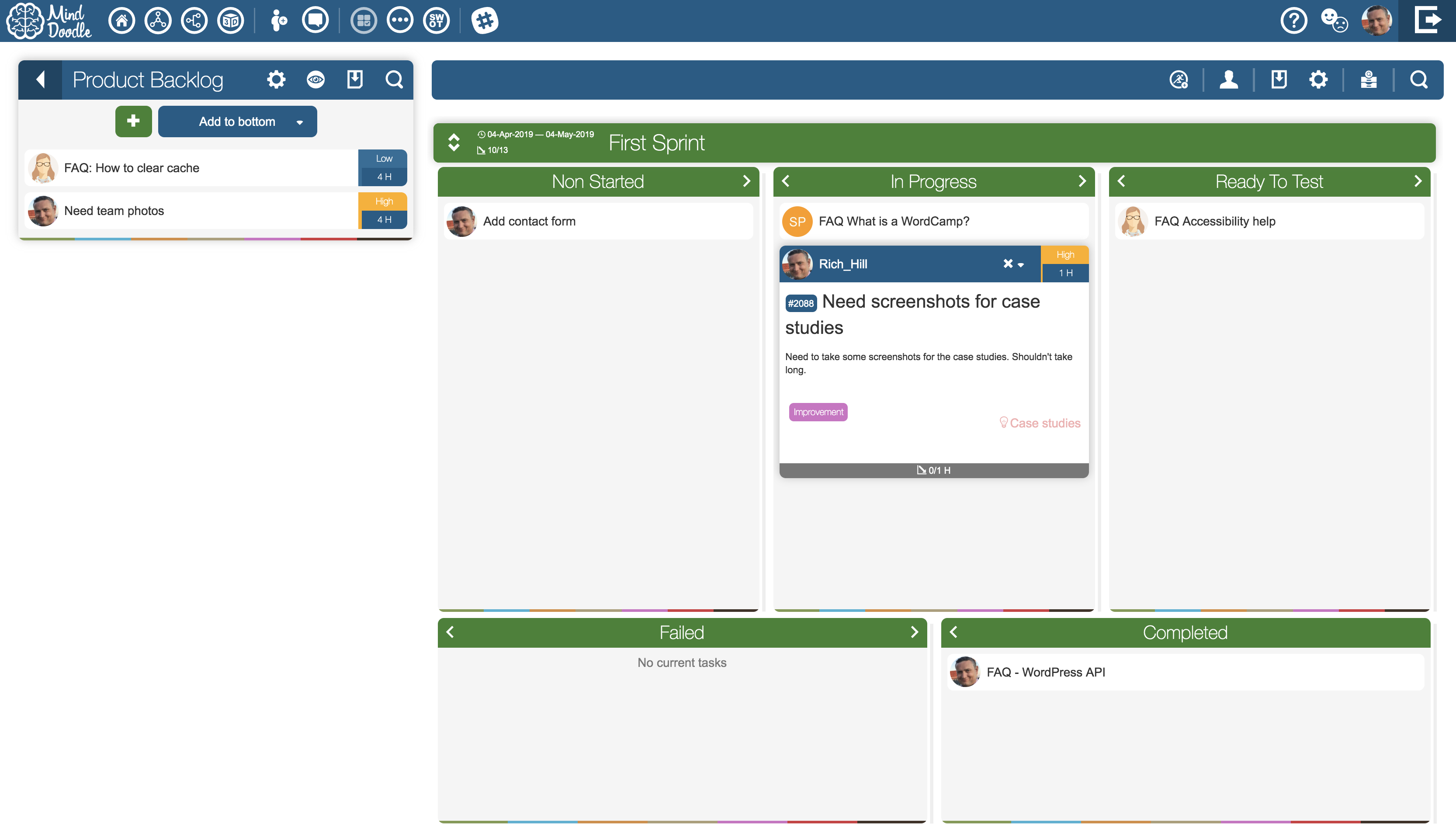Open the Rich_Hill card dropdown caret
1456x840 pixels.
point(1021,265)
